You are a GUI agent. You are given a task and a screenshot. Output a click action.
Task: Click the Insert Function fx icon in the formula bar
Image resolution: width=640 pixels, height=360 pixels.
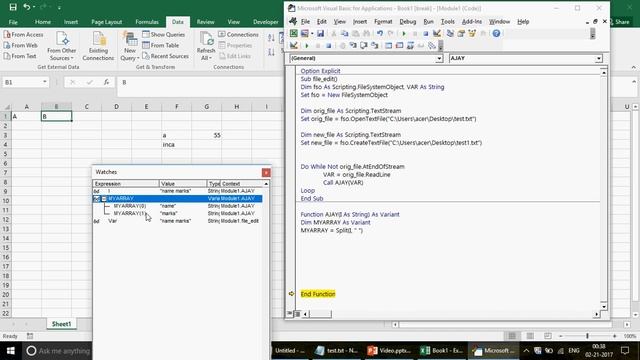pos(106,82)
